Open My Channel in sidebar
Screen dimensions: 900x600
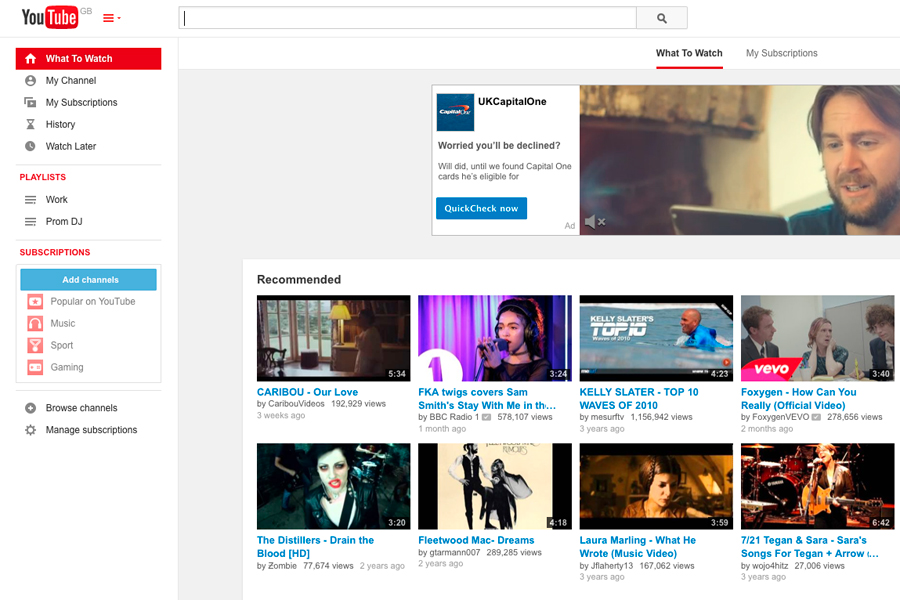click(71, 80)
